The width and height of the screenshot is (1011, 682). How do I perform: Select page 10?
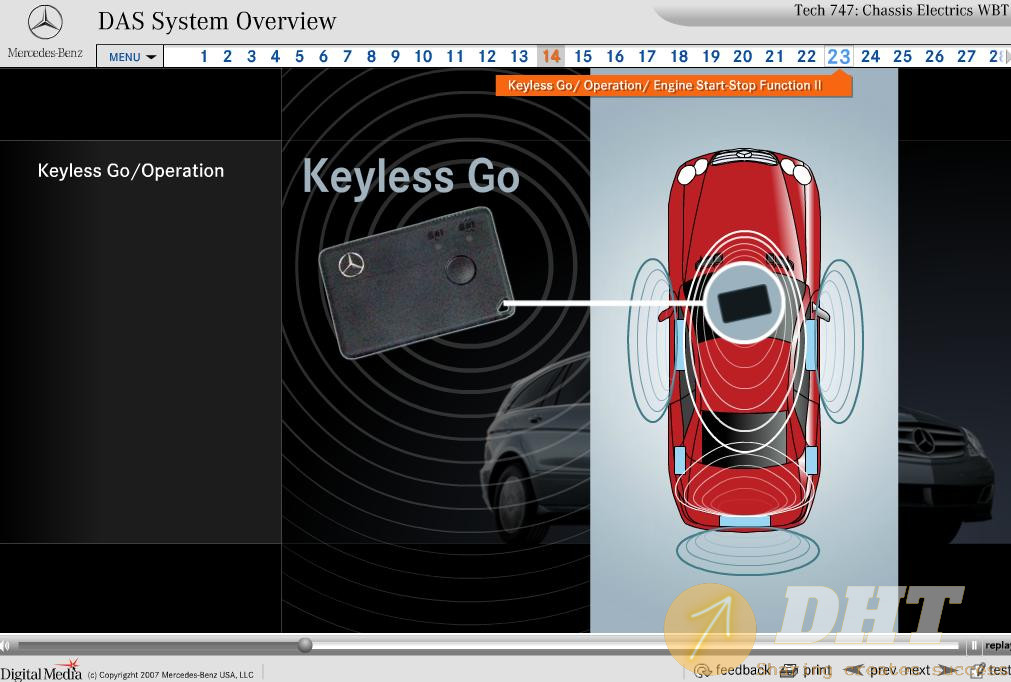423,57
